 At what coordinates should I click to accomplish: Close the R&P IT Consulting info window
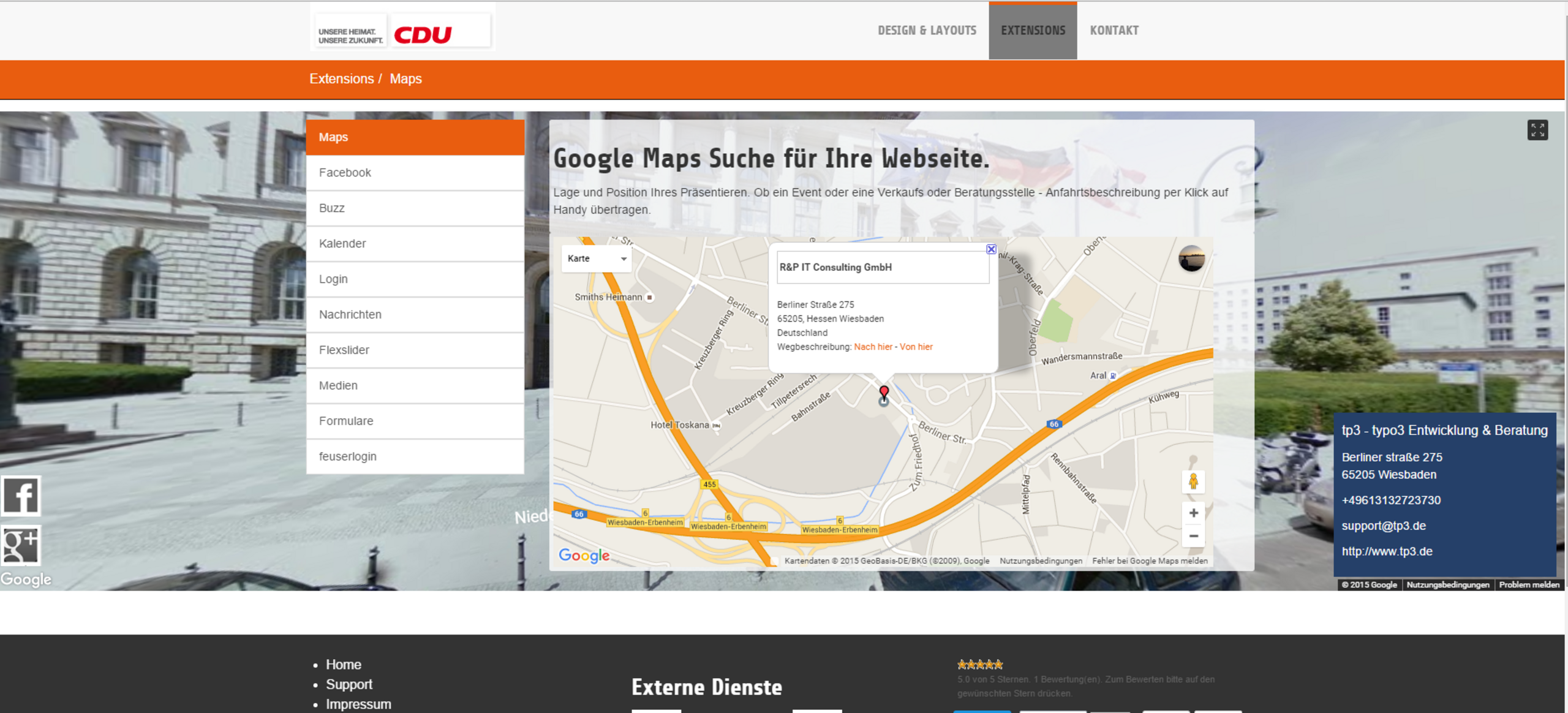click(x=991, y=249)
